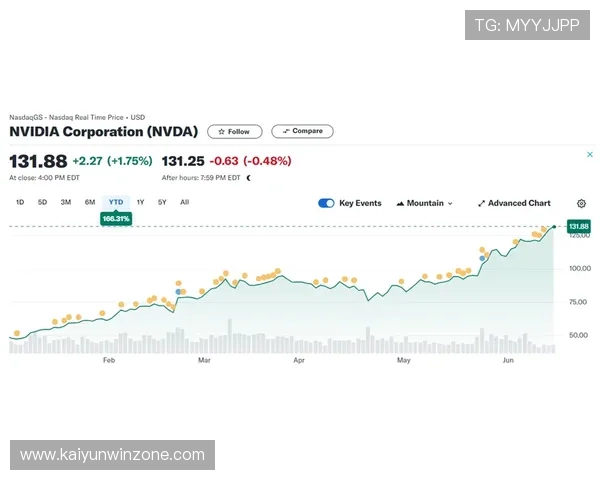The image size is (600, 480).
Task: Click the Jun label on the time axis
Action: click(508, 360)
